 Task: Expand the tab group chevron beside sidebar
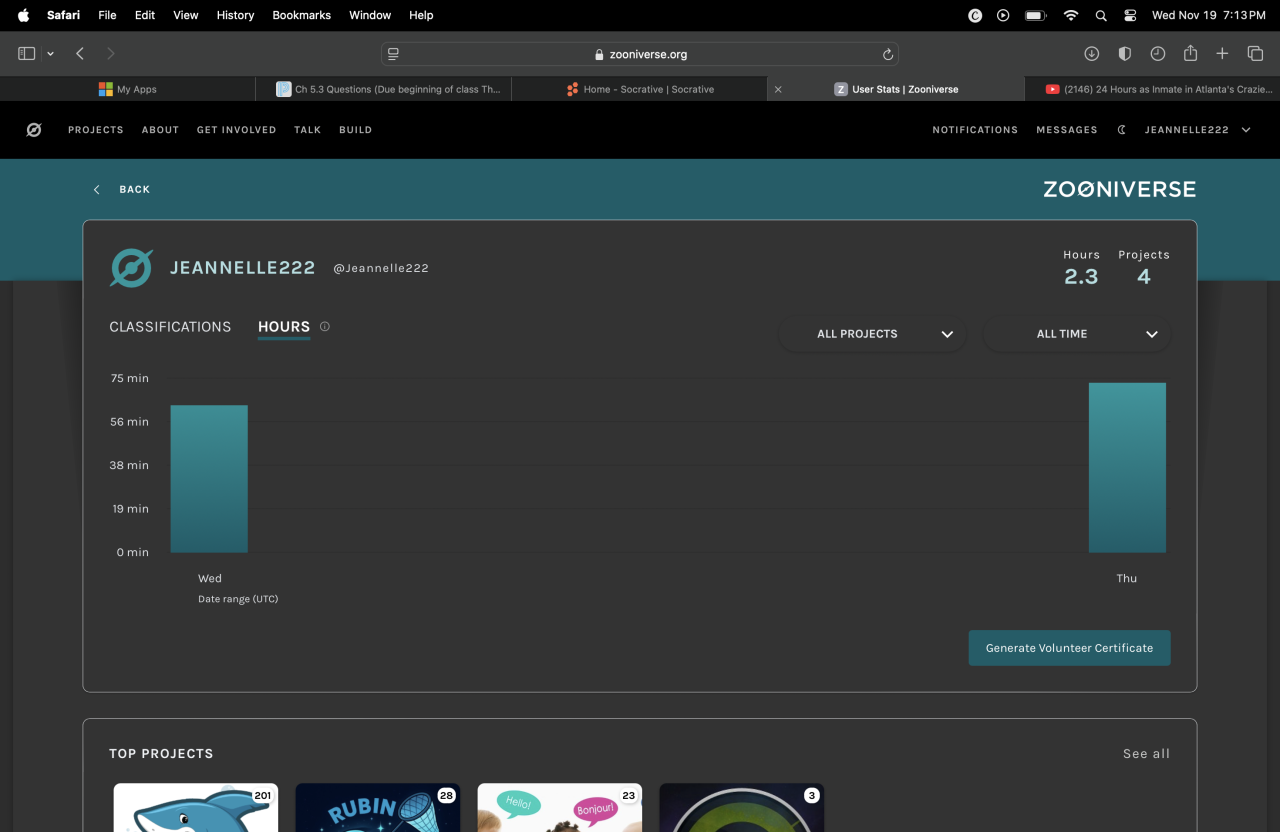[50, 54]
